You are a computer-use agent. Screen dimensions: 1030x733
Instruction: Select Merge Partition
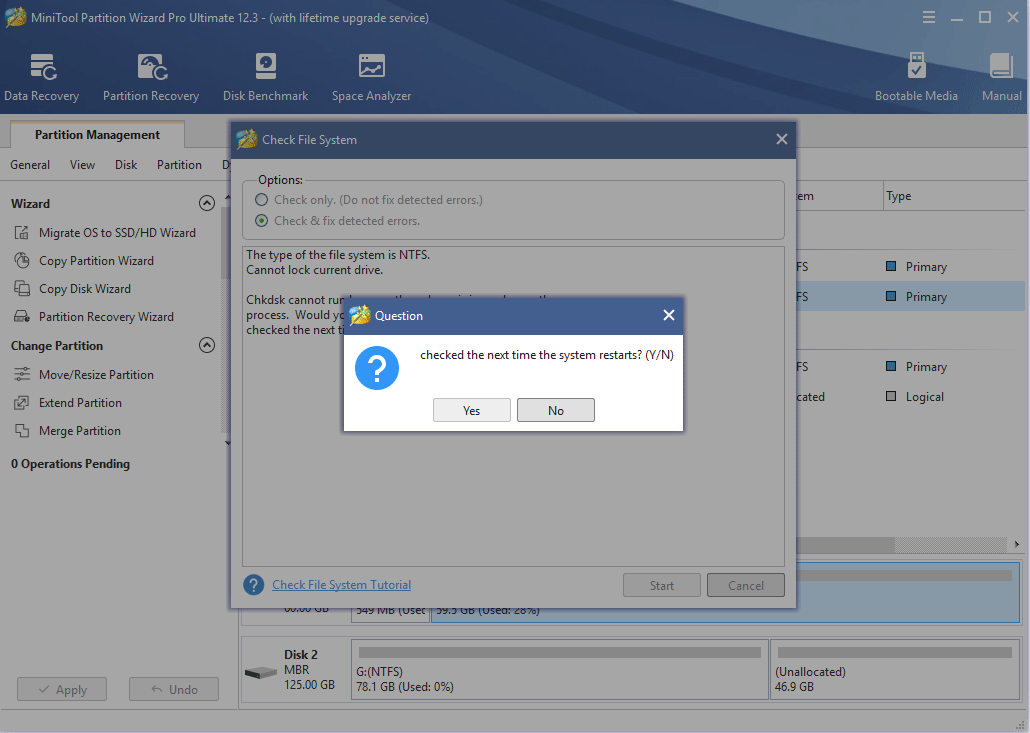coord(79,431)
